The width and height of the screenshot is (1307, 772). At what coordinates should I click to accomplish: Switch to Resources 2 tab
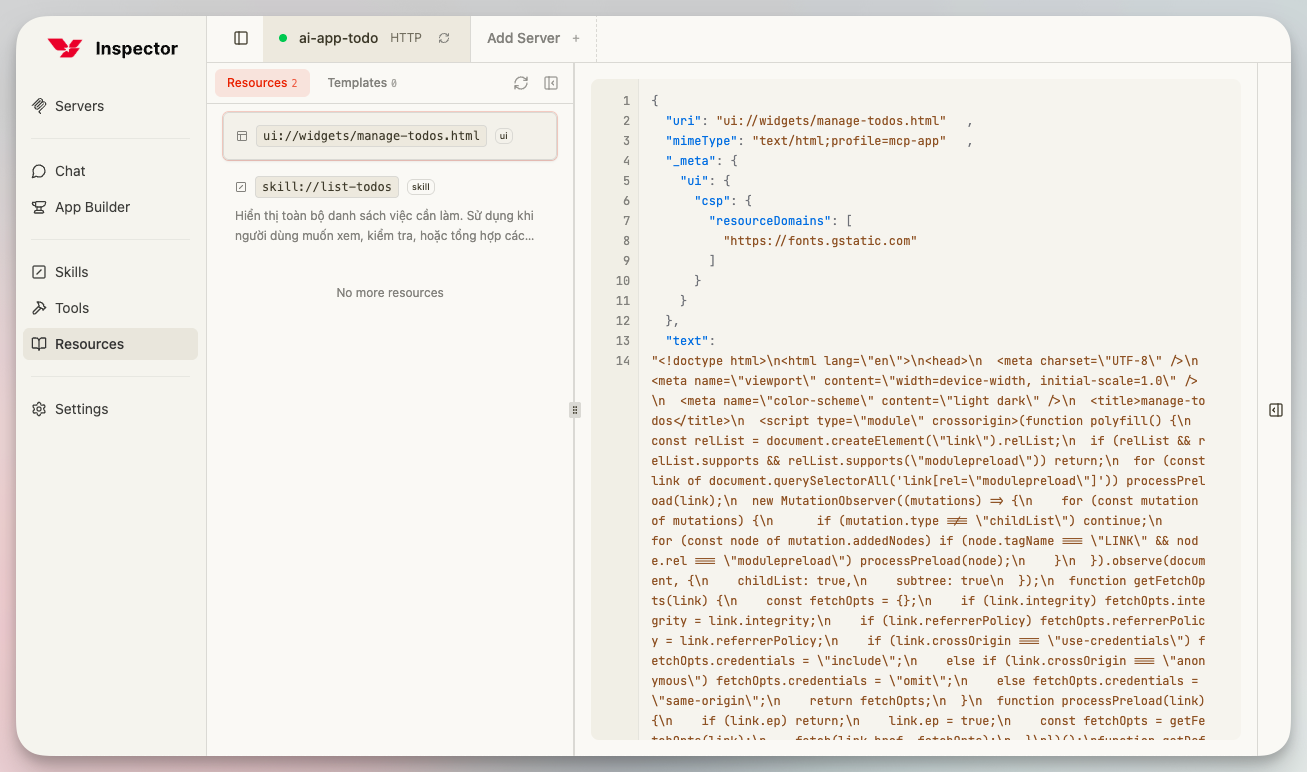click(x=262, y=83)
